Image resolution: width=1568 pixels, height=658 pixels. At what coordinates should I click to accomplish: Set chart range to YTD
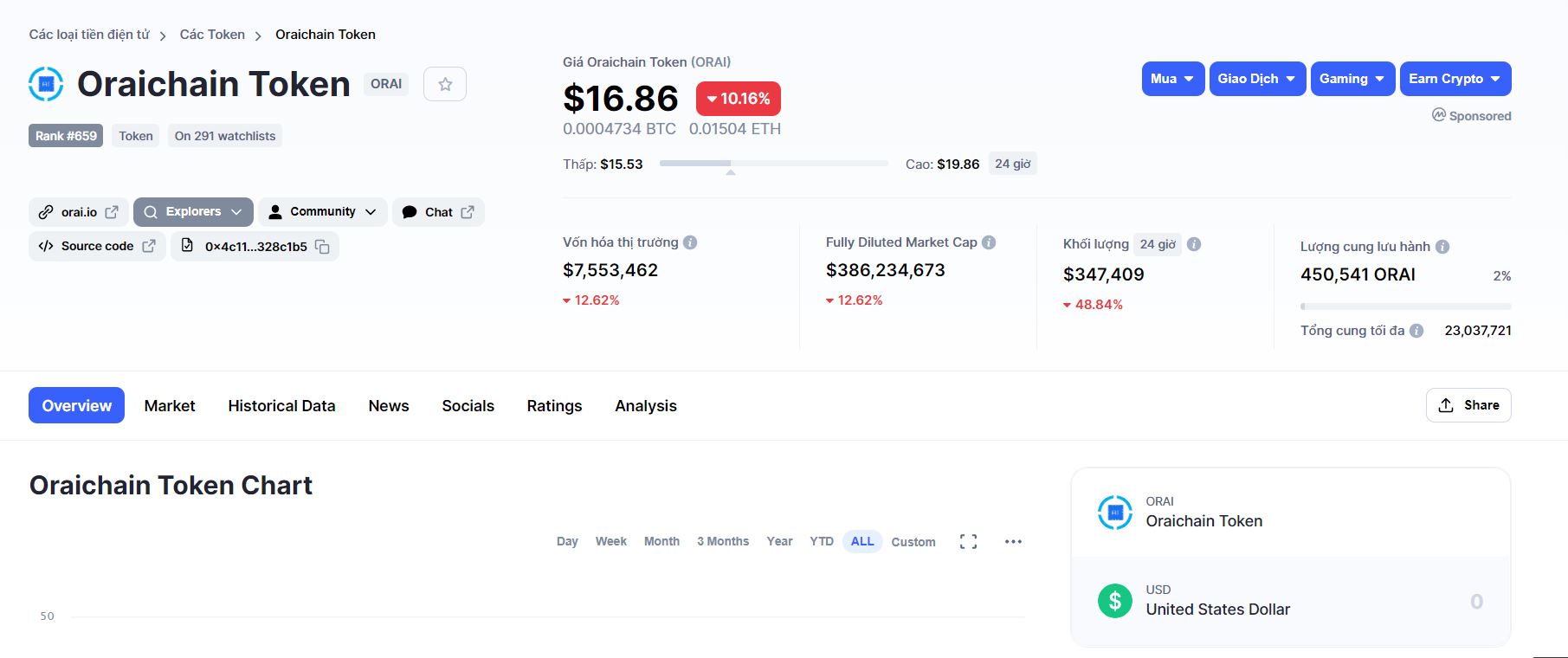coord(822,541)
